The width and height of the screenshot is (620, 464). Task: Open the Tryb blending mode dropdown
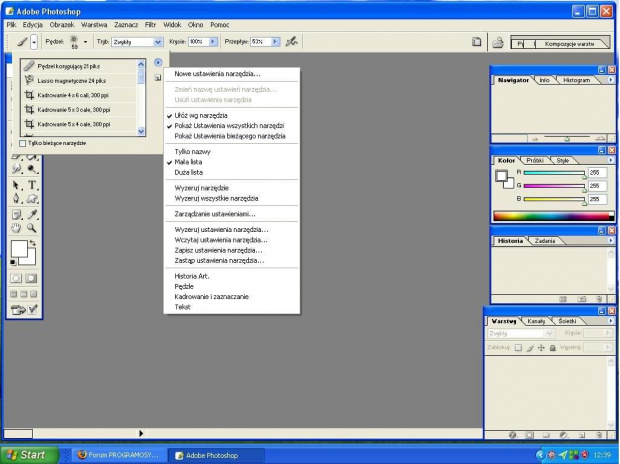(x=158, y=42)
